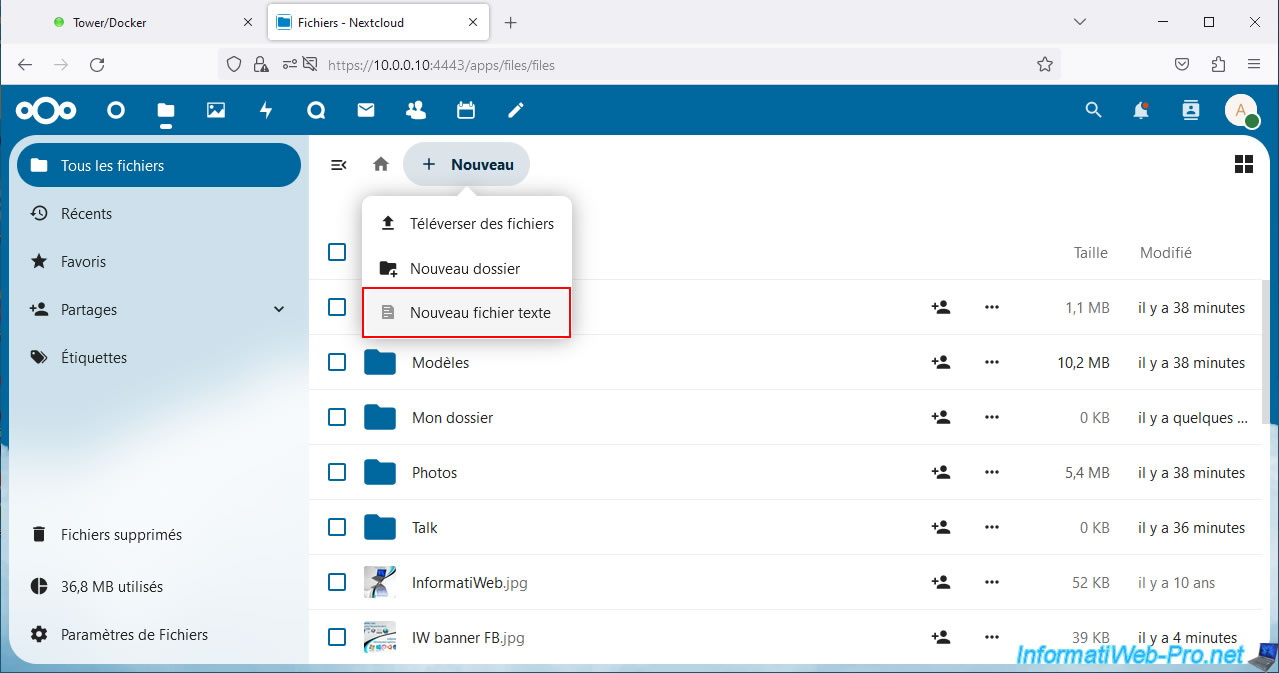Screen dimensions: 1279x673
Task: Open the actions menu for Talk folder
Action: [991, 527]
